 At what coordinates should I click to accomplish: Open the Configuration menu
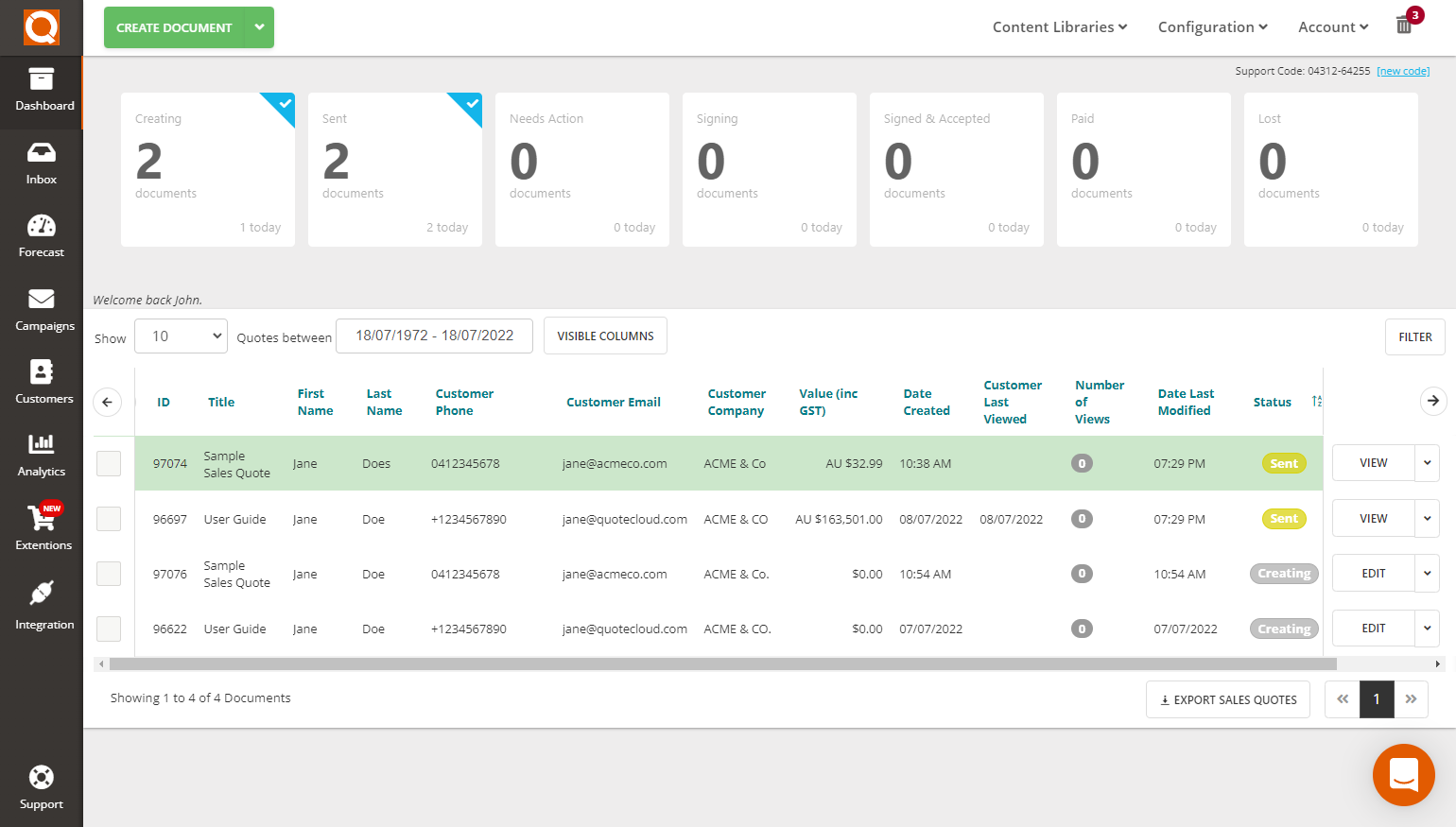[x=1211, y=26]
